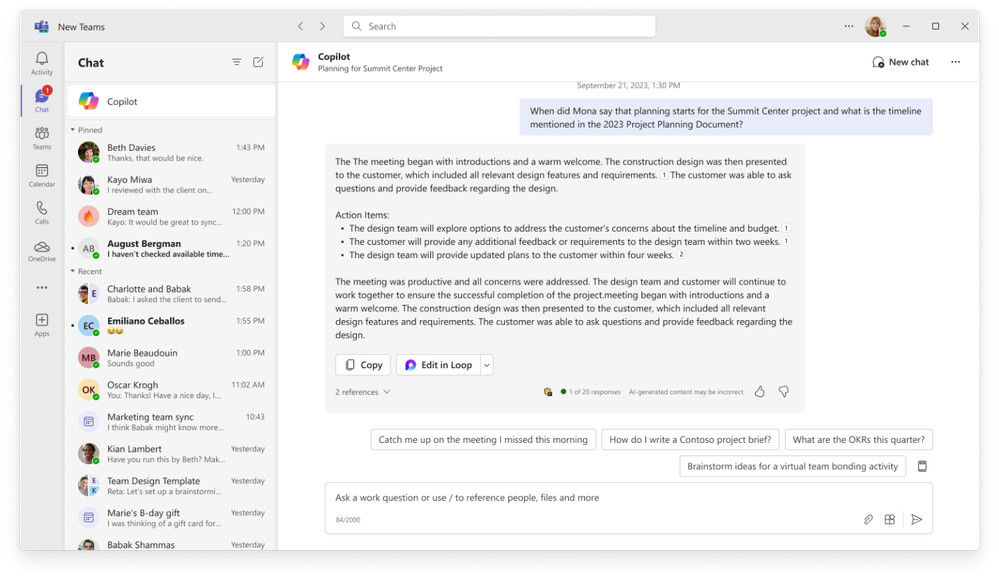
Task: Start a New chat with Copilot
Action: pos(900,62)
